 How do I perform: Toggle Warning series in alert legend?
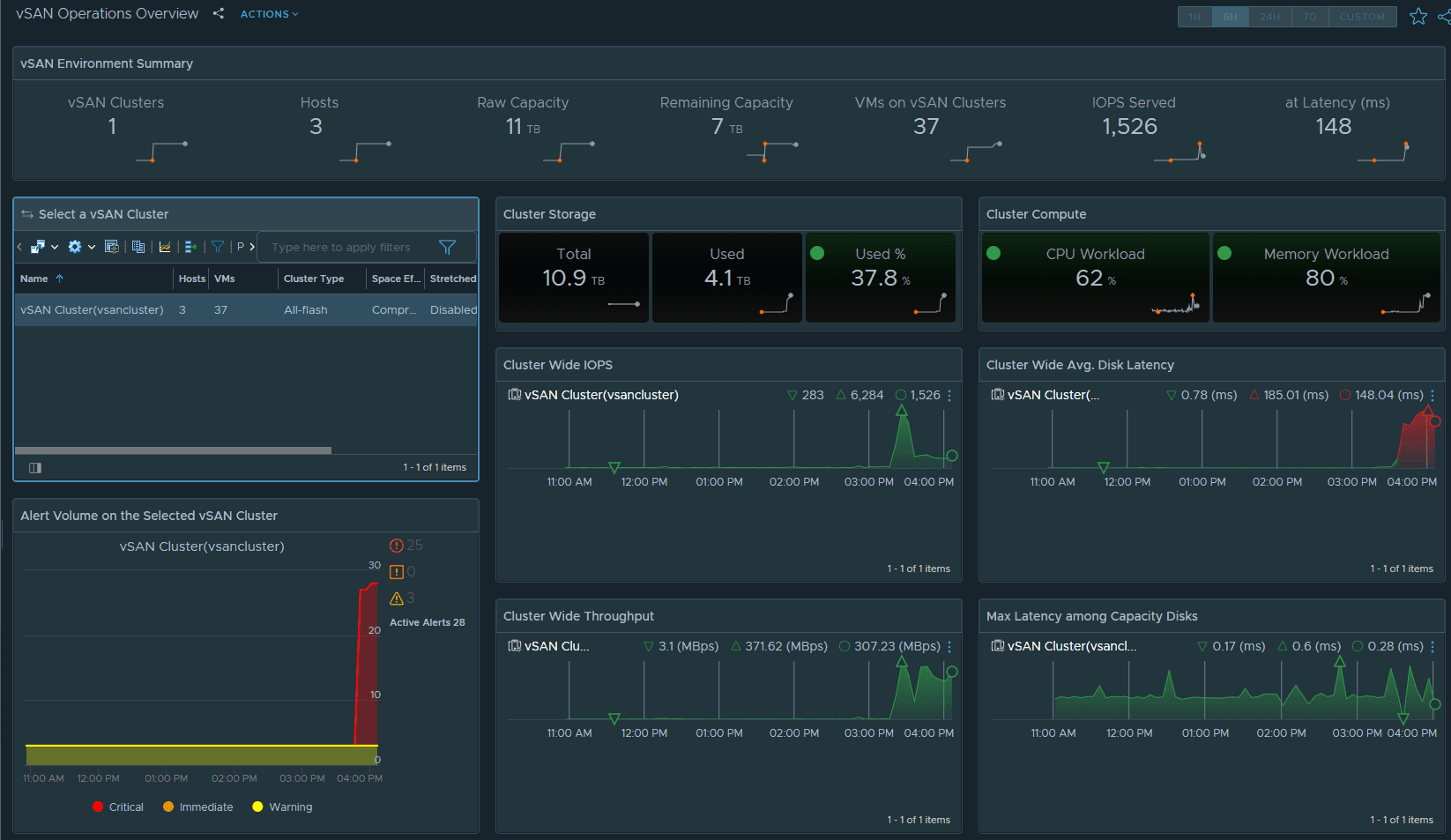[282, 807]
